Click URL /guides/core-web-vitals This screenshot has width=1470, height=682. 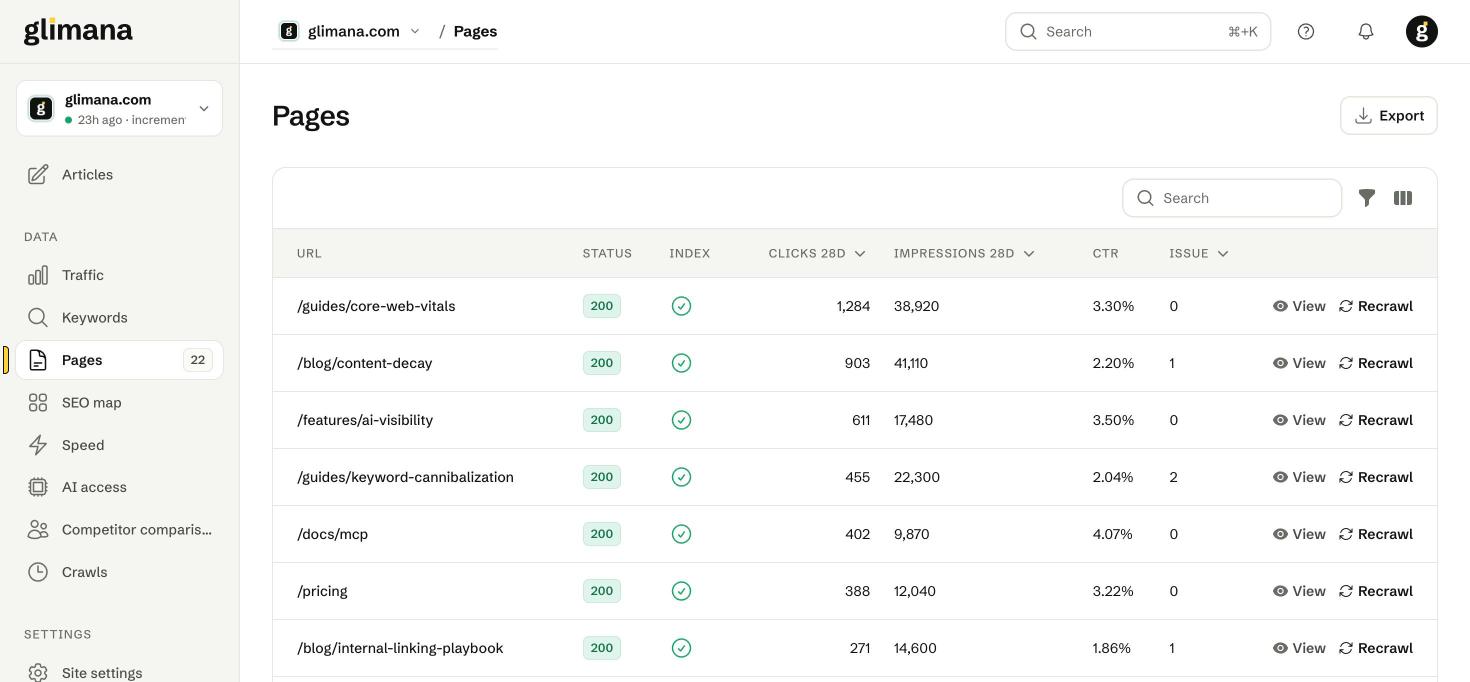click(376, 306)
